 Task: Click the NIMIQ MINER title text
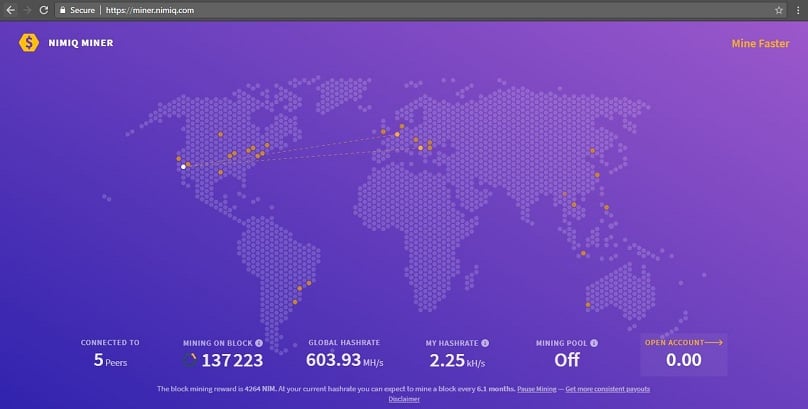tap(81, 43)
